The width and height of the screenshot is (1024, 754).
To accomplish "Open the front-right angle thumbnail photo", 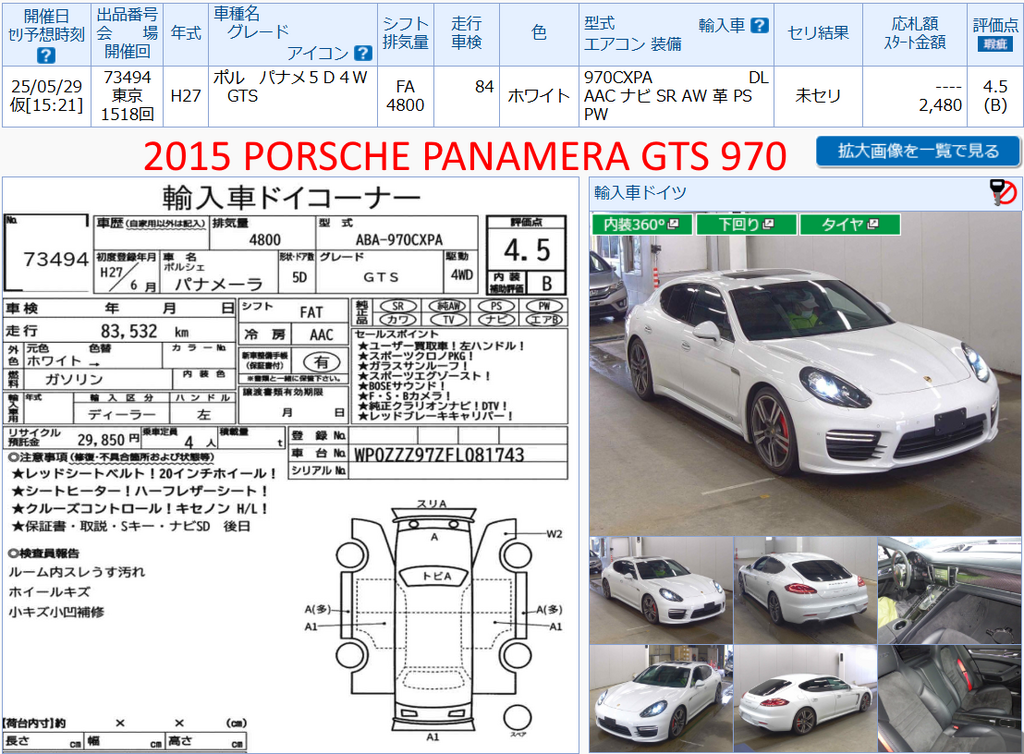I will click(x=661, y=590).
